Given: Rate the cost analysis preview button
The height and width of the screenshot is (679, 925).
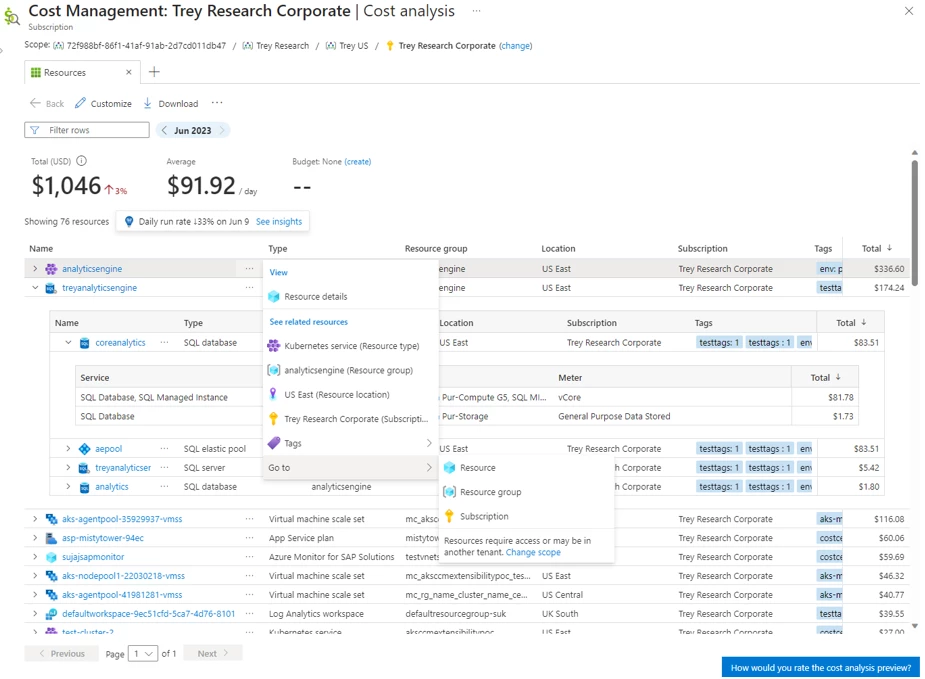Looking at the screenshot, I should coord(820,667).
